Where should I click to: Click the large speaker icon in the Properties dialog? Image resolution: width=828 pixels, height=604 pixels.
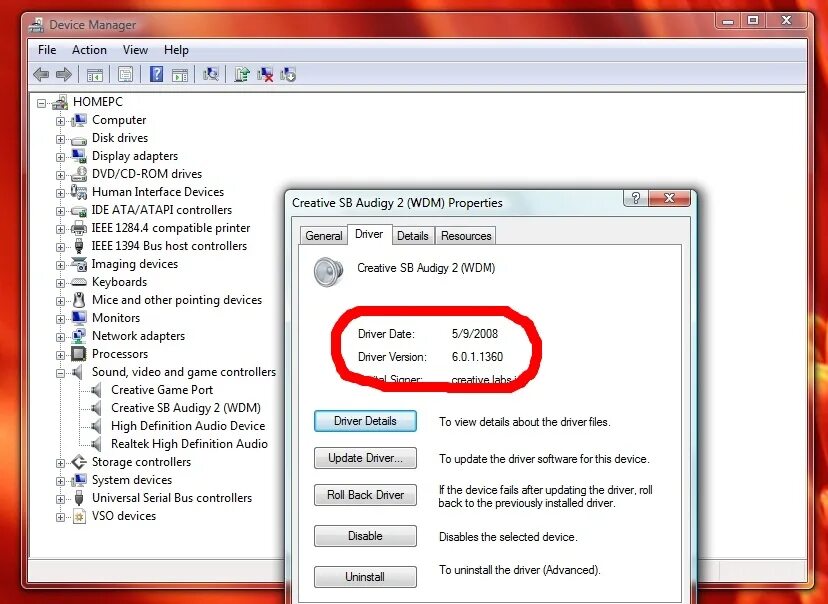tap(328, 271)
